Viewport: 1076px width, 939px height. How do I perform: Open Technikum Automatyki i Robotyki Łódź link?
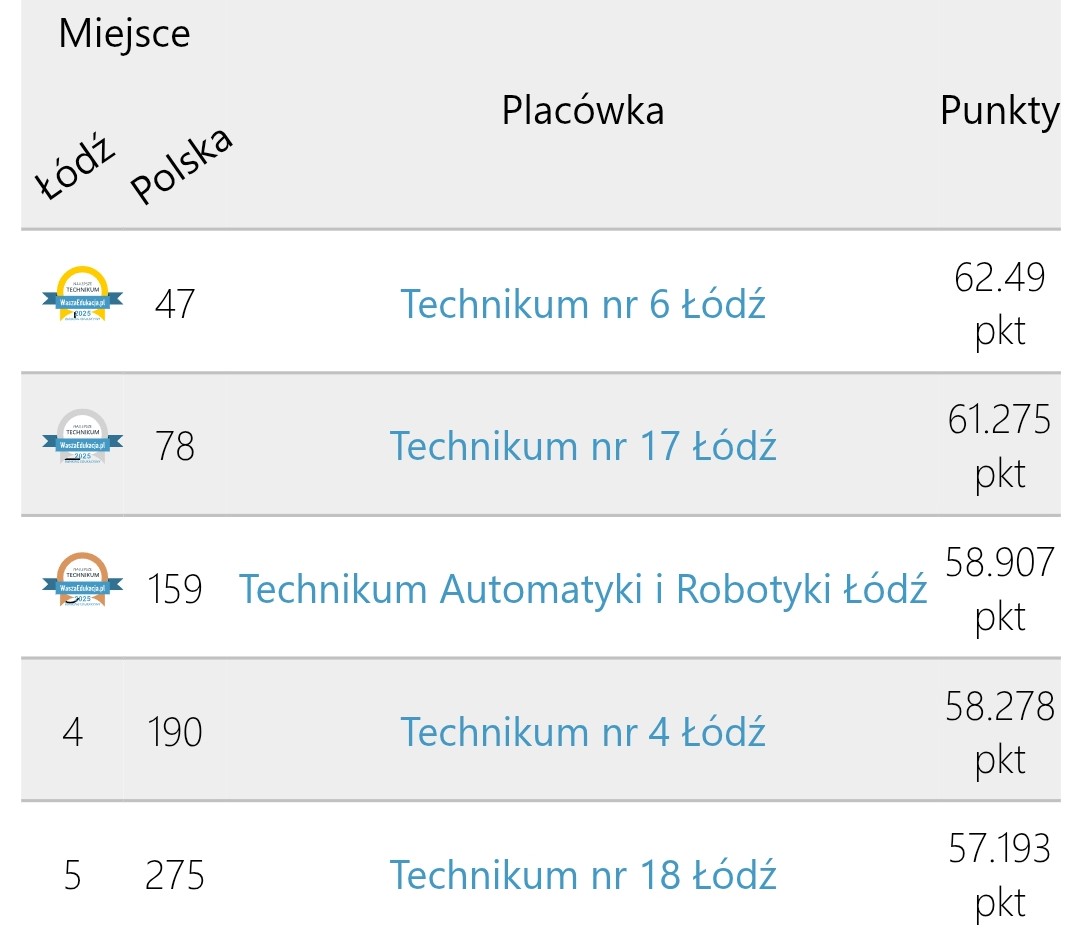pos(583,589)
